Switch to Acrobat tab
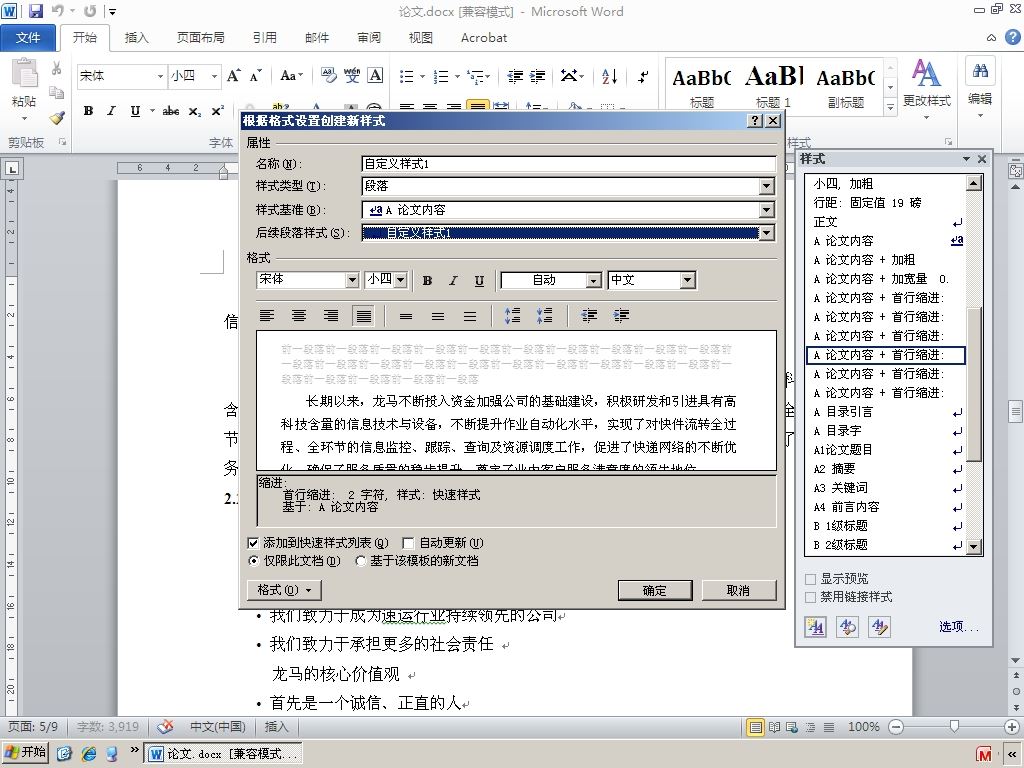The image size is (1024, 768). click(484, 38)
